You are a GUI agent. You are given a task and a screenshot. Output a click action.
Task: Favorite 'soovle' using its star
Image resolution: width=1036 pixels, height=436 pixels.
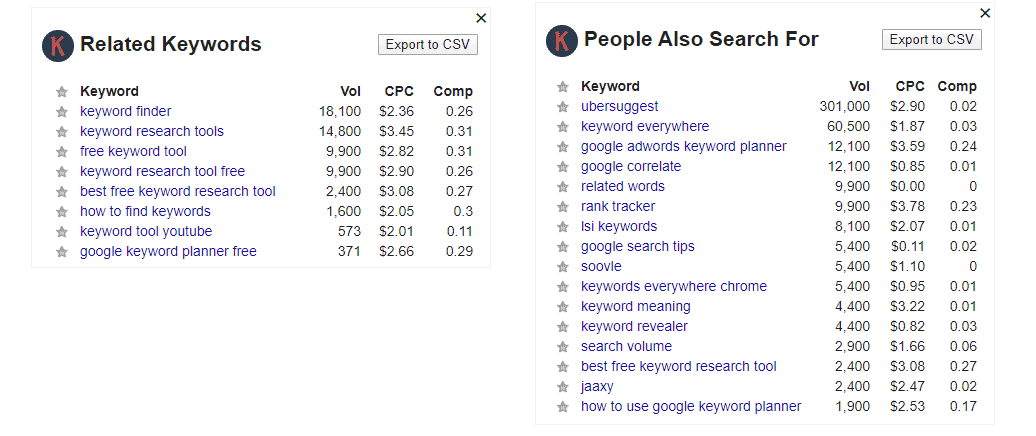pos(563,267)
